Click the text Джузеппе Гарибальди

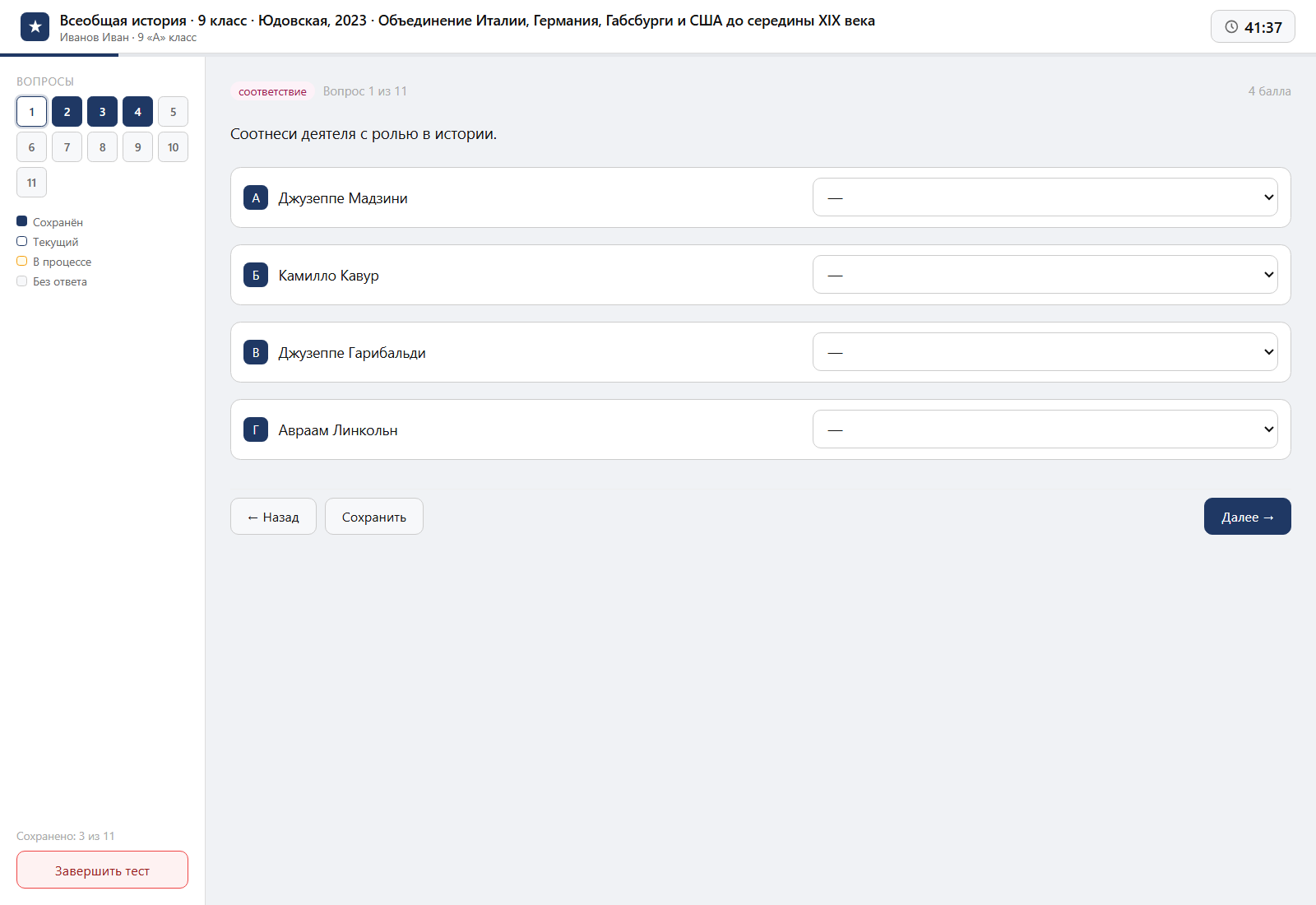click(352, 353)
